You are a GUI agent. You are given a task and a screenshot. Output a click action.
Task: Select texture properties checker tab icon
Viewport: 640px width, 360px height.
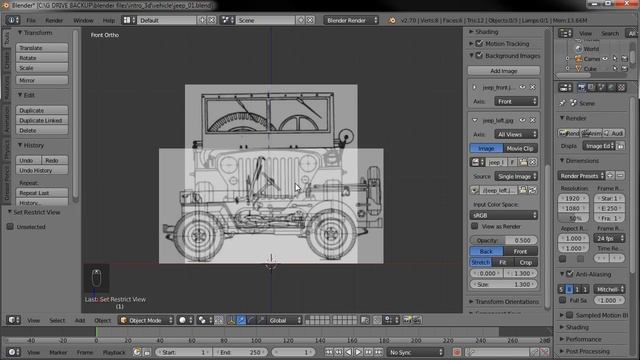(x=621, y=87)
